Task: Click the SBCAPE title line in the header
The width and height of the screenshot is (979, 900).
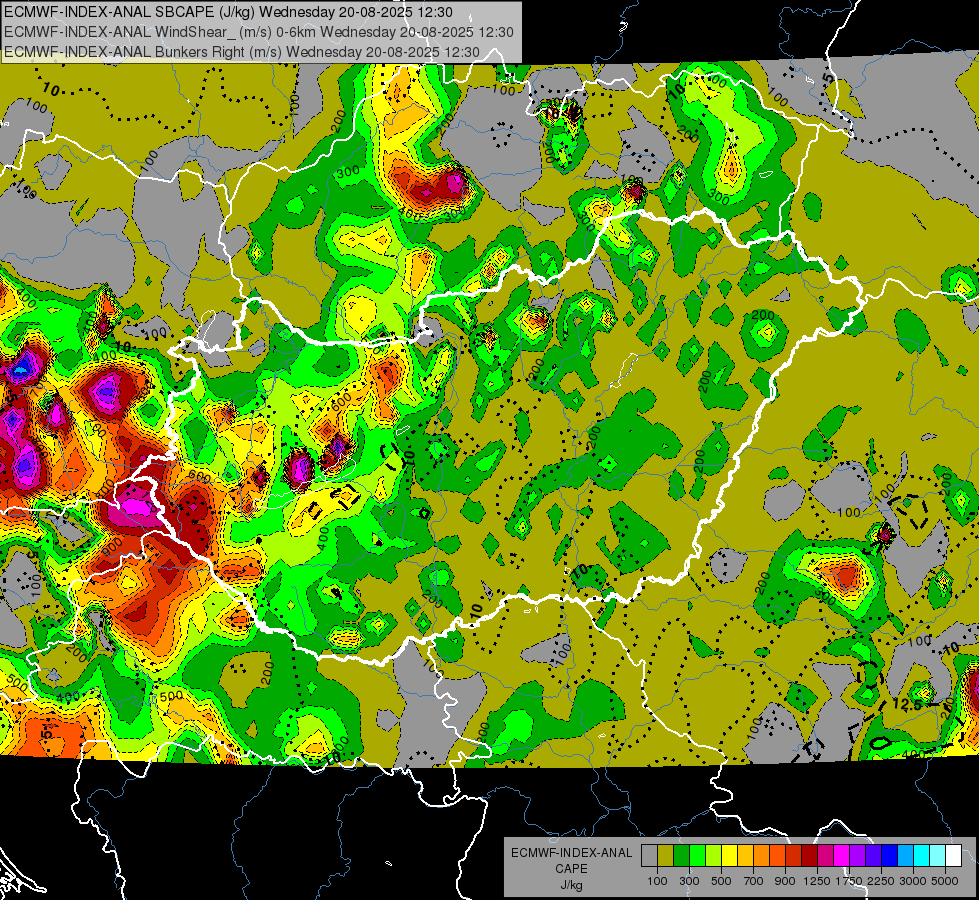Action: (229, 12)
